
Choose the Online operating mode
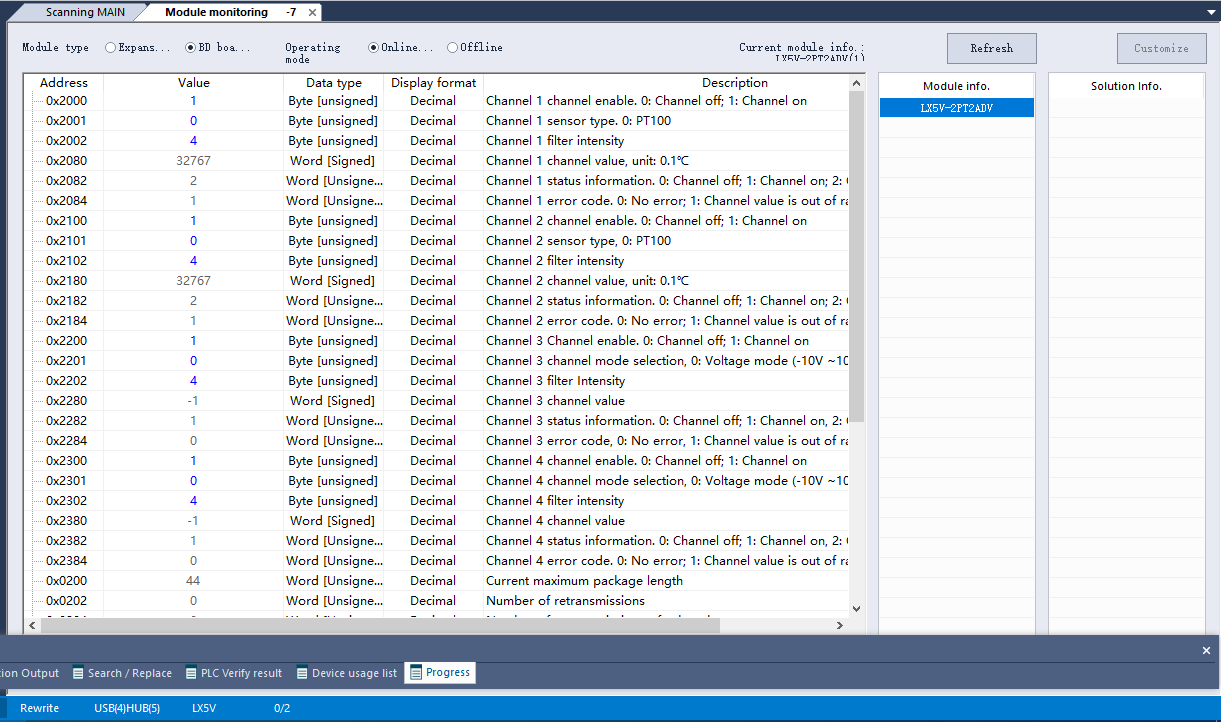coord(374,47)
